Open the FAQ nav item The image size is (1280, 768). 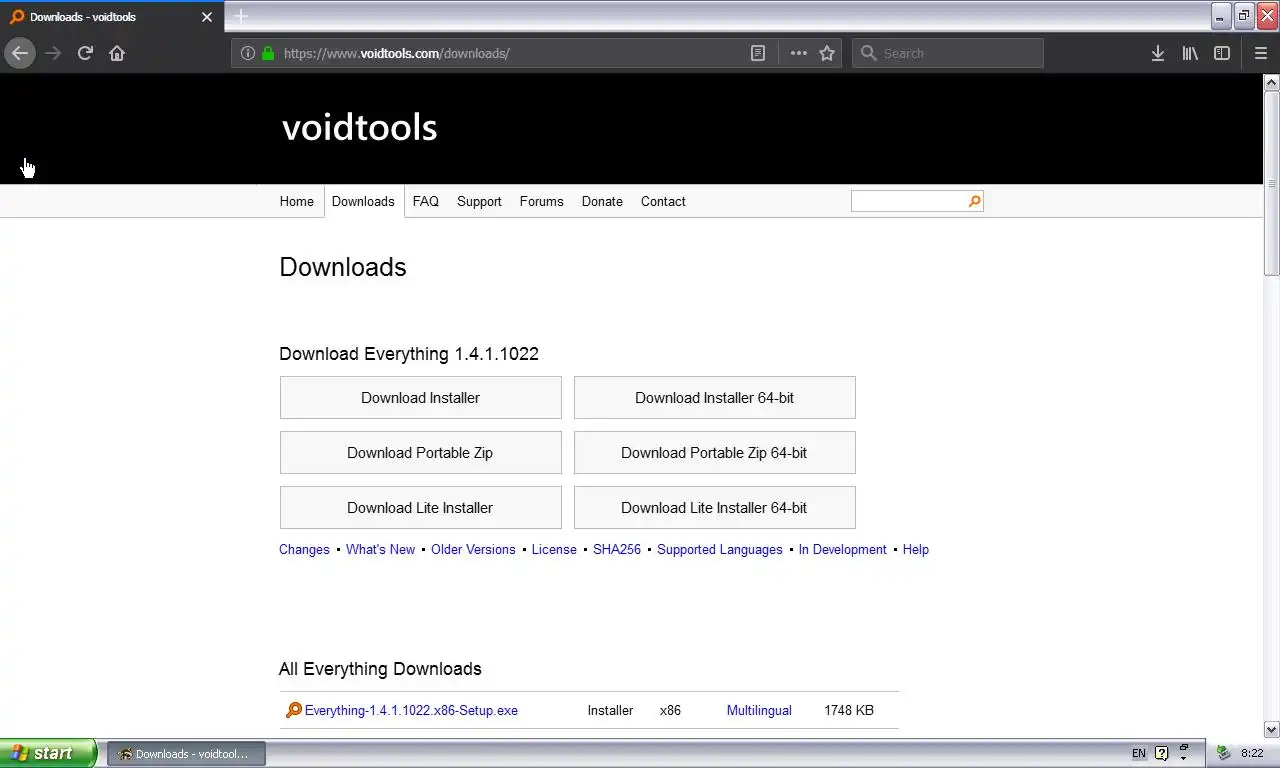point(426,201)
